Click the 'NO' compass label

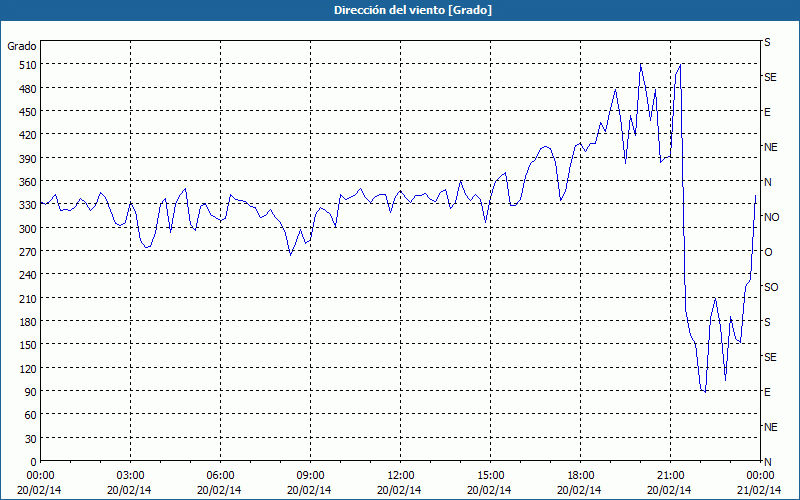click(x=771, y=217)
